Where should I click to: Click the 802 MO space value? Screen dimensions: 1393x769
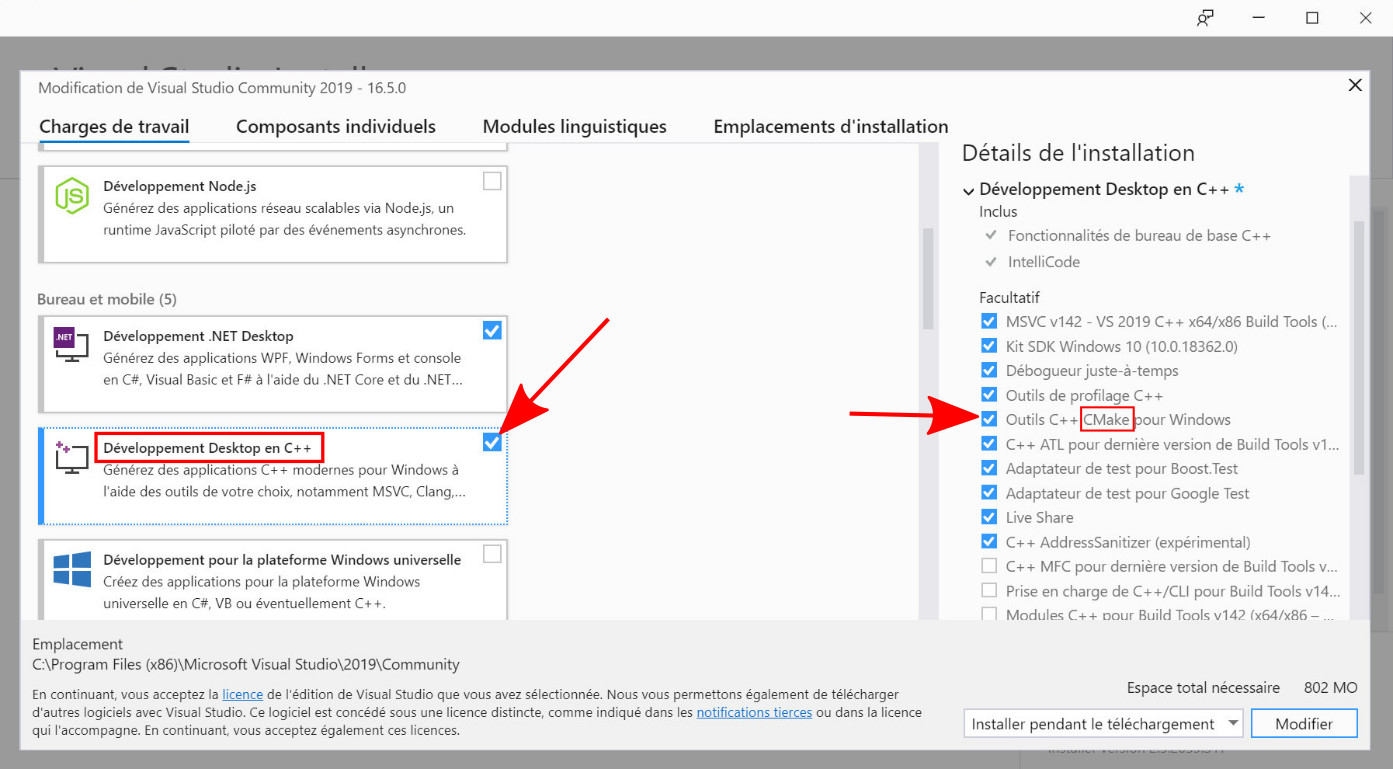click(x=1331, y=688)
